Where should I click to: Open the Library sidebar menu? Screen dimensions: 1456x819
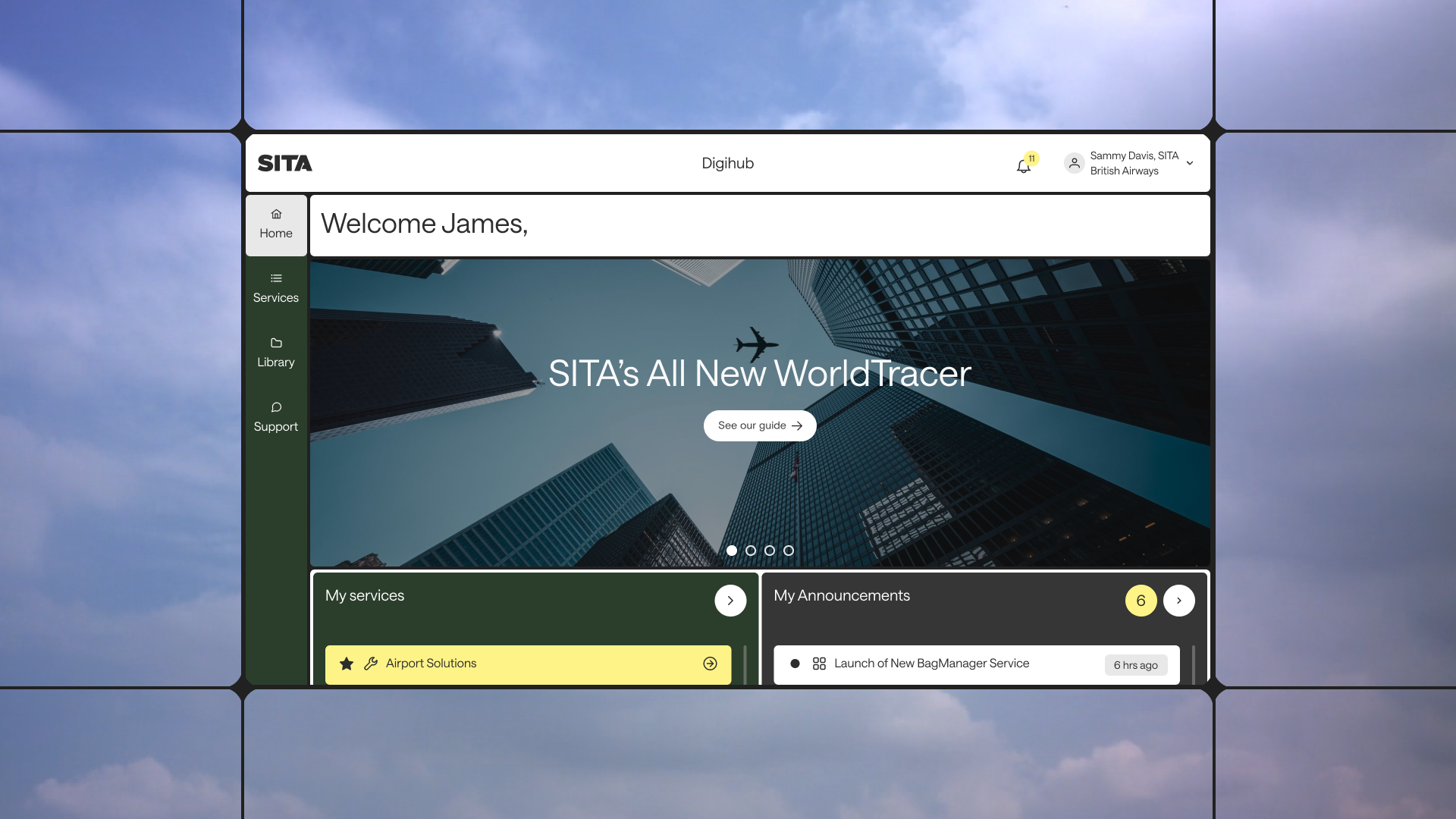(276, 353)
